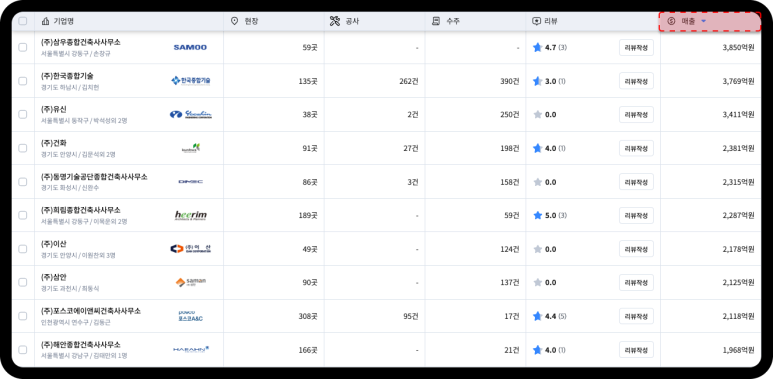Check the box for (주)해안종합건축사사무소
The height and width of the screenshot is (379, 773).
pos(23,350)
